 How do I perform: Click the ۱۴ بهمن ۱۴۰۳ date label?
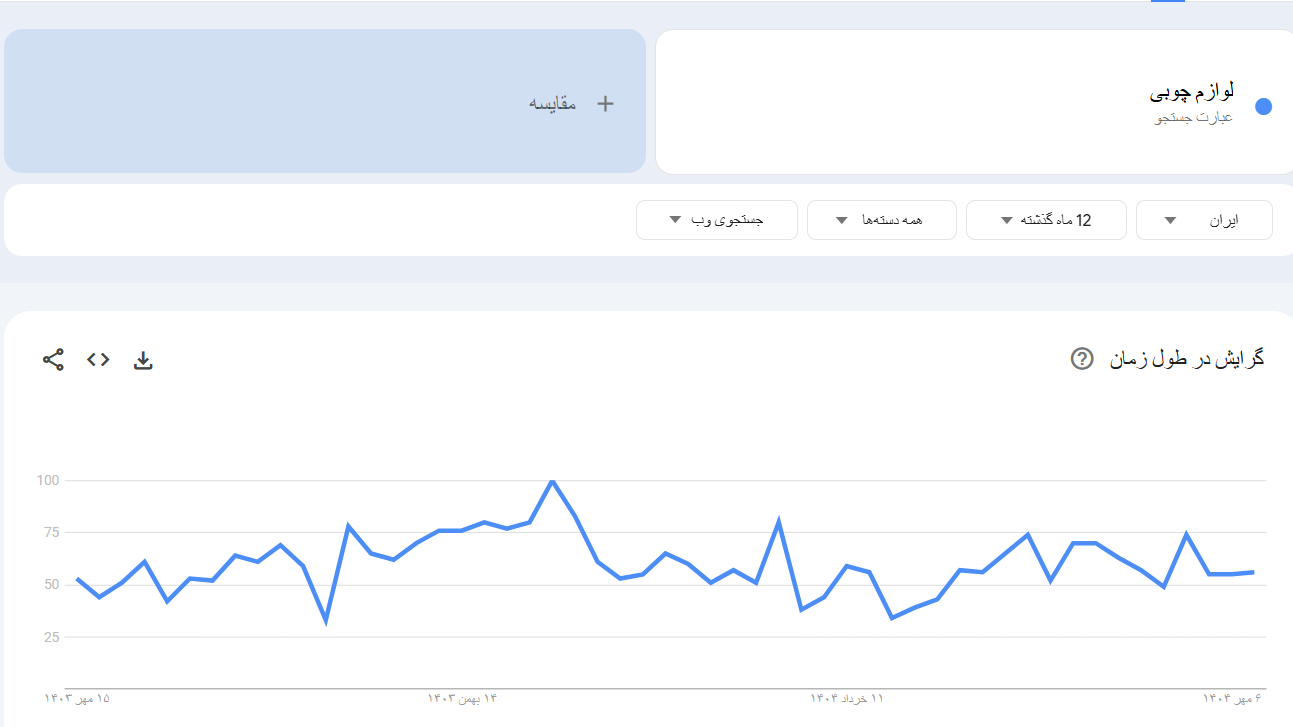pyautogui.click(x=462, y=698)
